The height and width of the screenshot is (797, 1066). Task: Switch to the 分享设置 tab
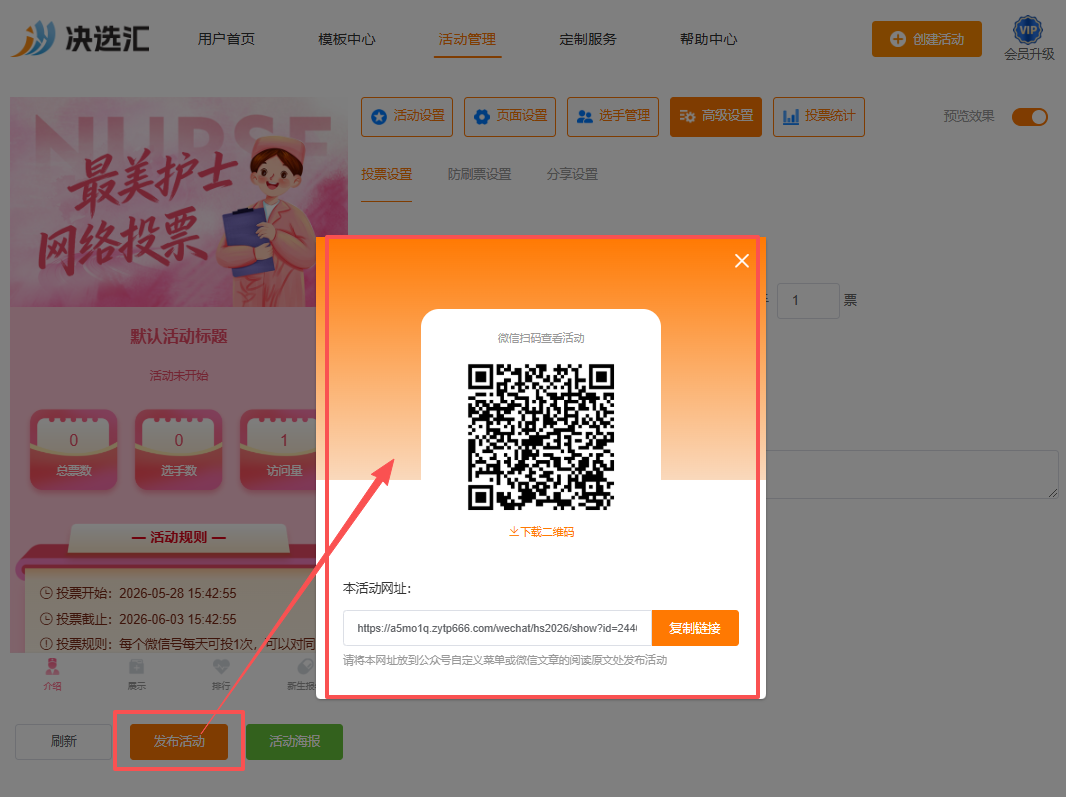pyautogui.click(x=572, y=174)
